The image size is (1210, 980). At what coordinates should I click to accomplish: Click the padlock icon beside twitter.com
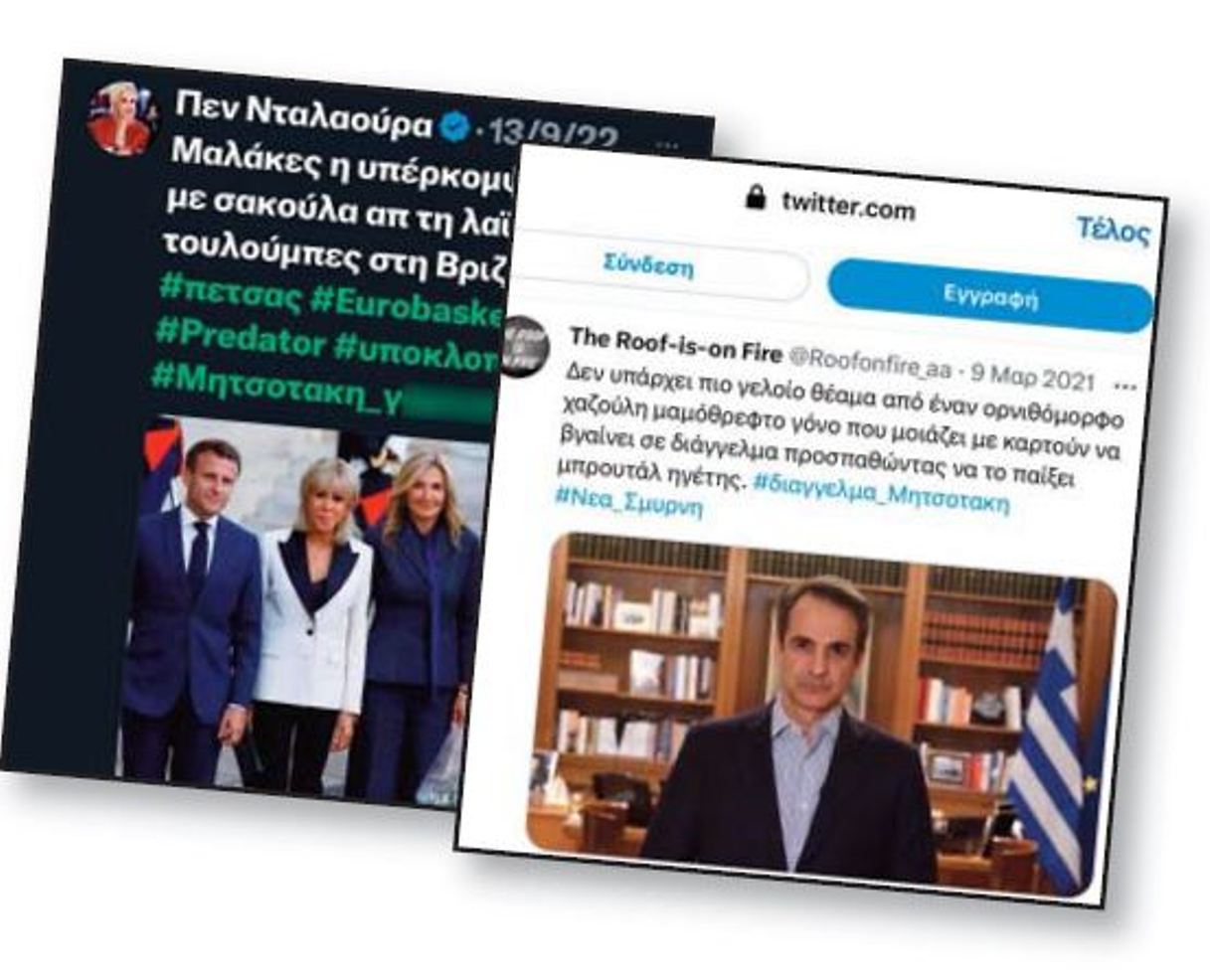[757, 196]
